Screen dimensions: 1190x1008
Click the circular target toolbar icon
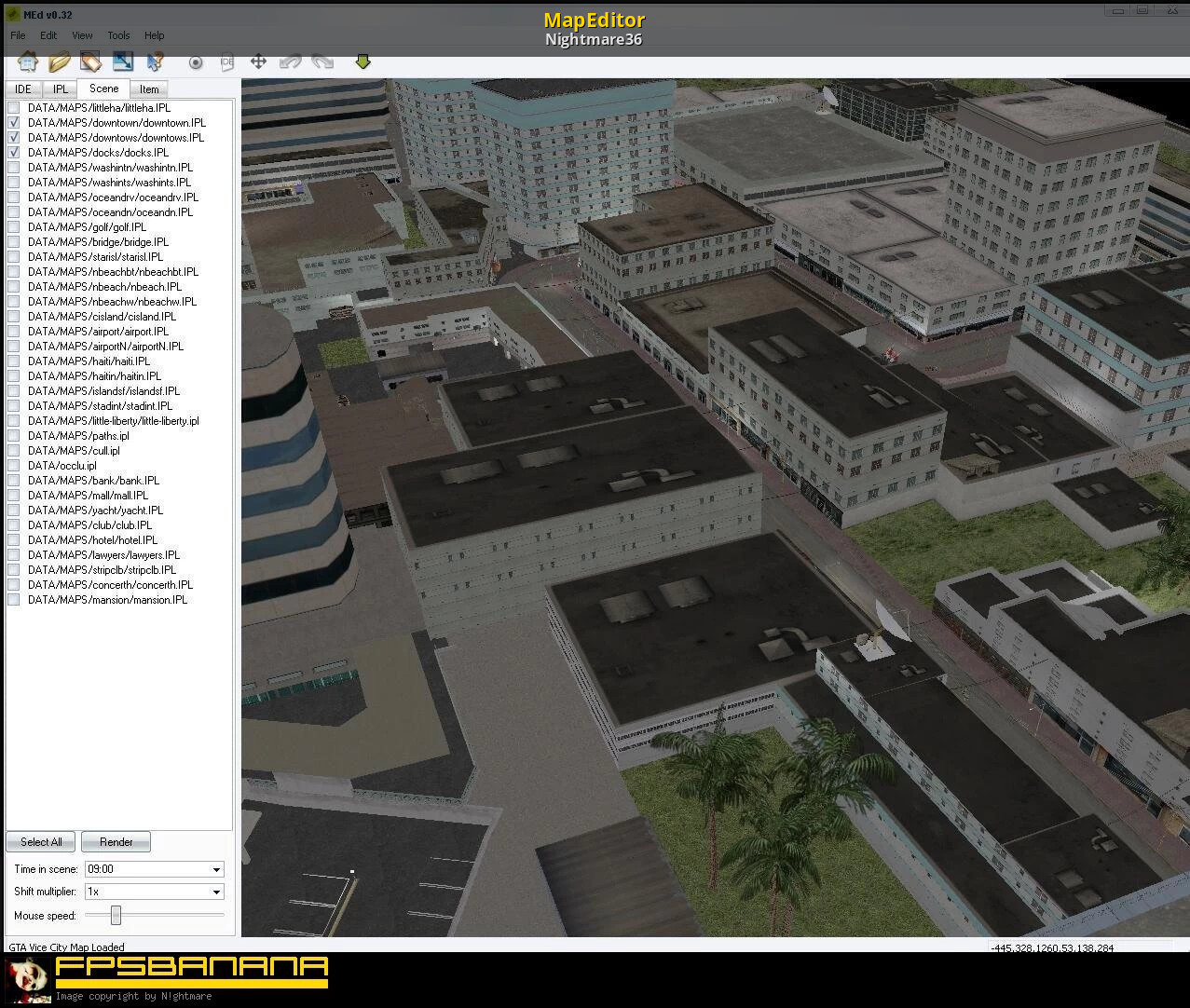(x=196, y=62)
